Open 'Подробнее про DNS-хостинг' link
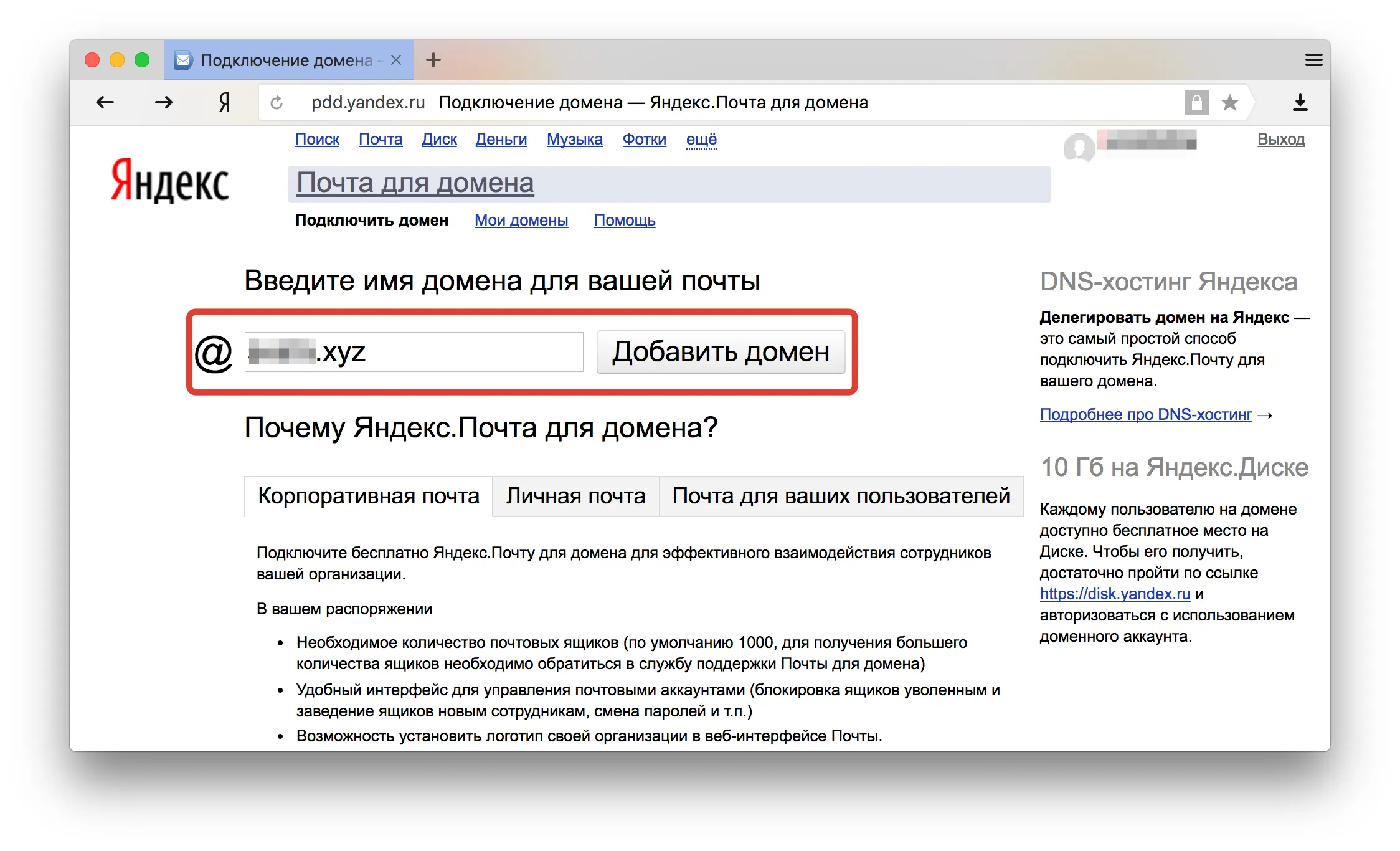 coord(1146,414)
